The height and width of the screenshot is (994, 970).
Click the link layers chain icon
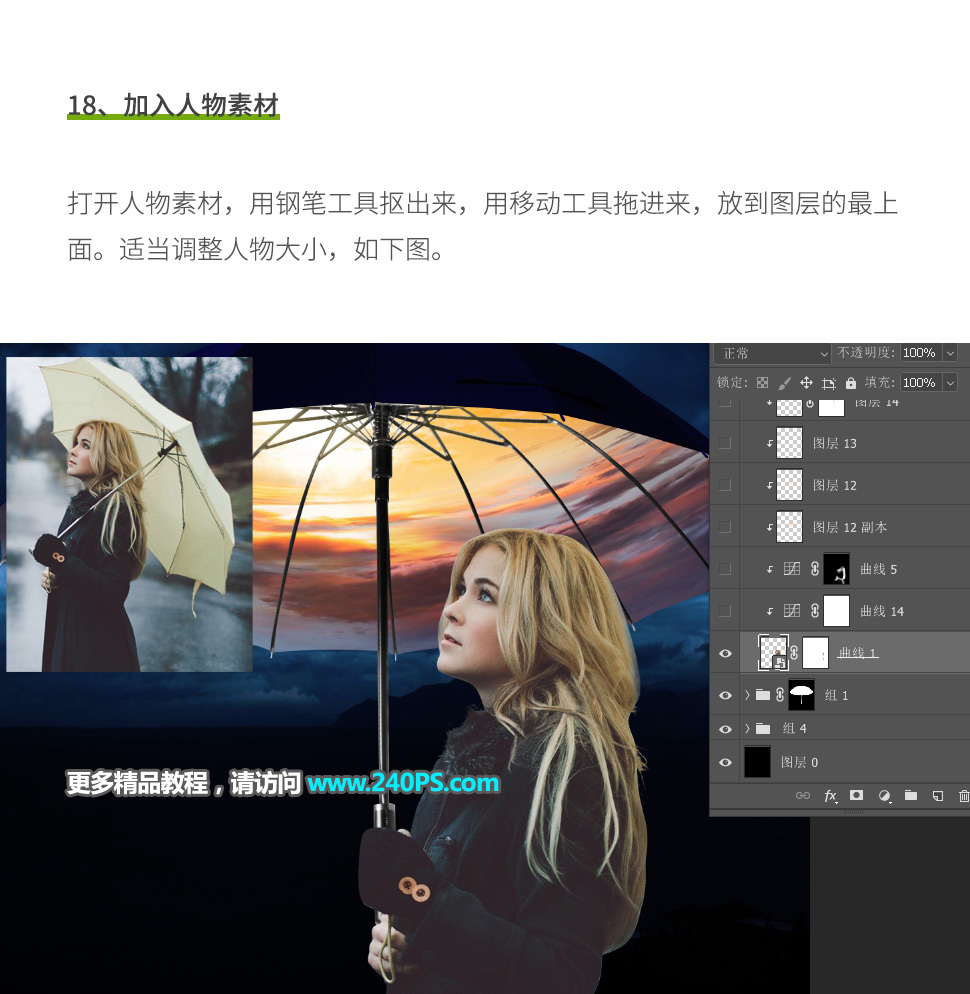pos(803,795)
